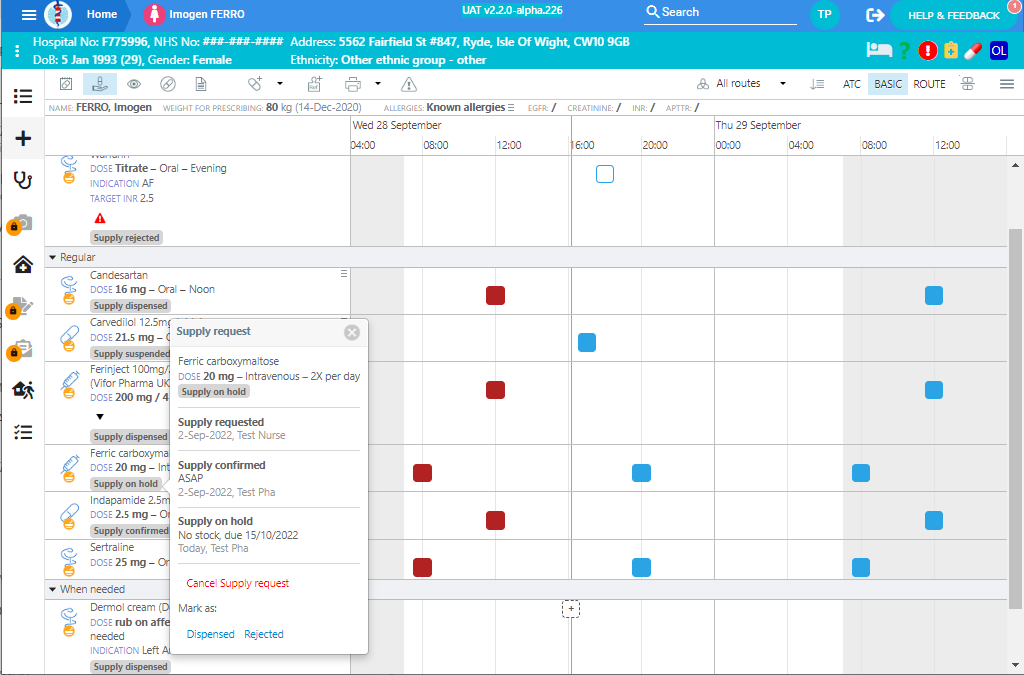Click the blue OL badge
1024x675 pixels.
999,50
